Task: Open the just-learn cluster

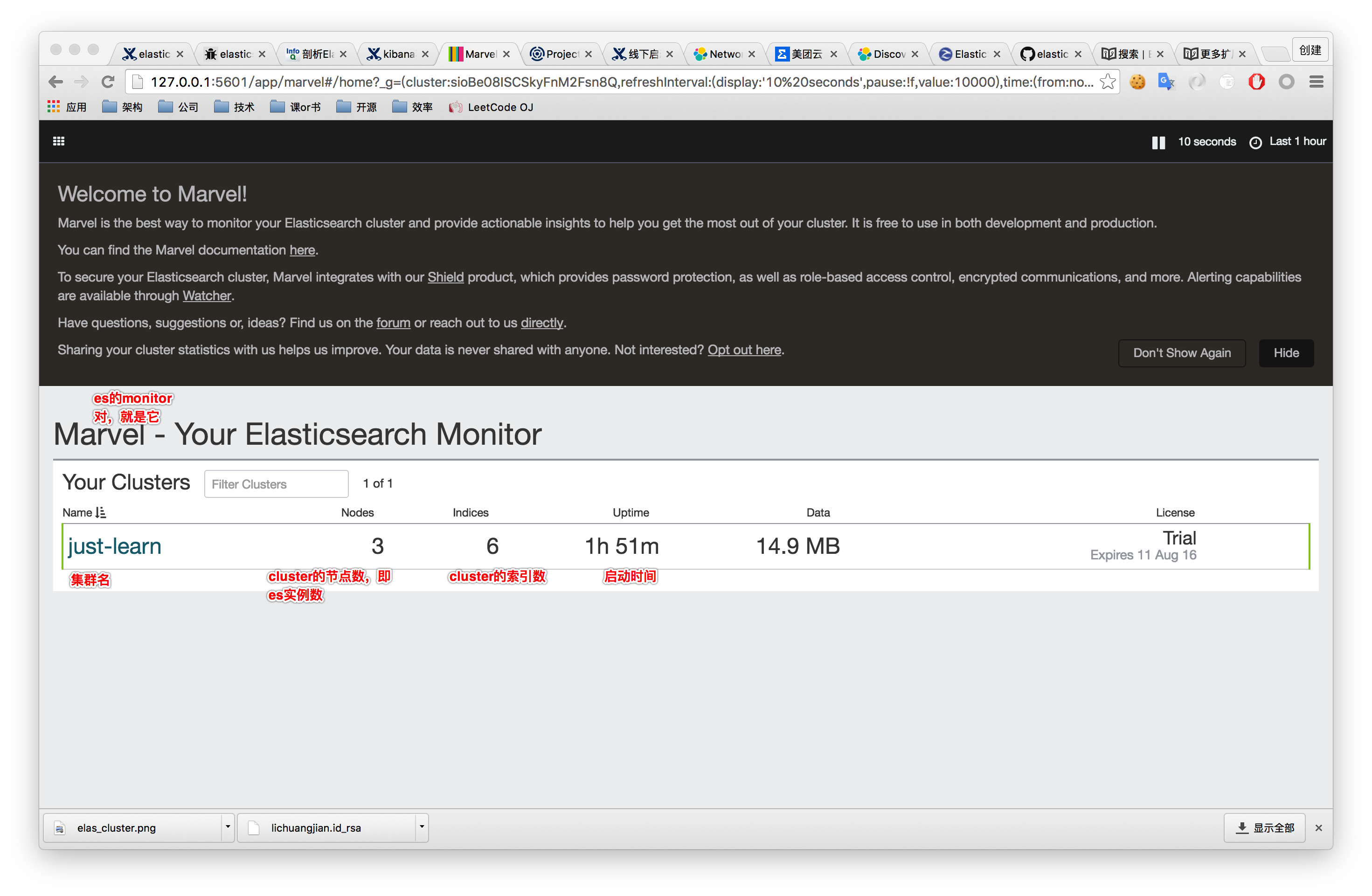Action: point(115,546)
